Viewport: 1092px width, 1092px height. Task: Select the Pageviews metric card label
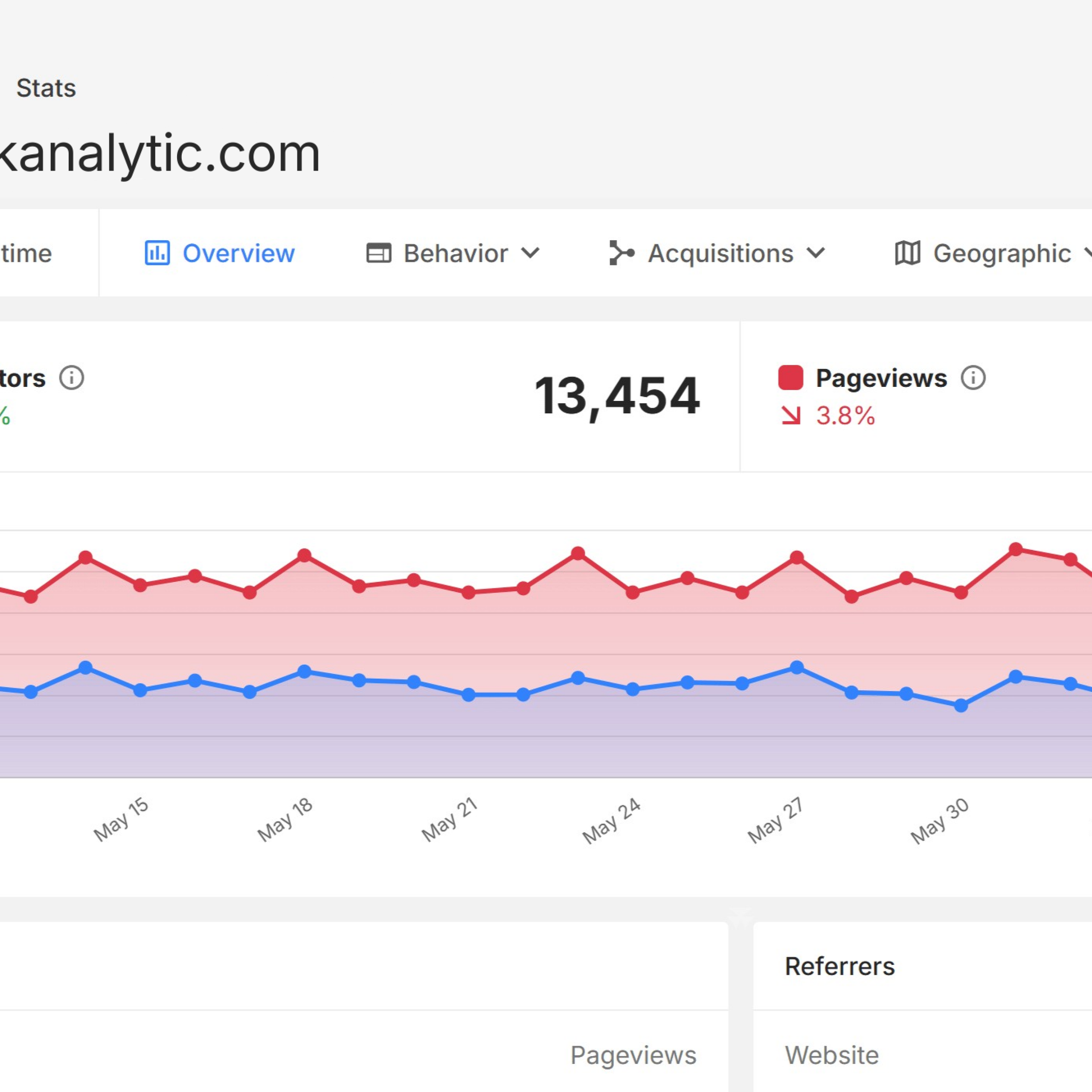click(x=881, y=378)
